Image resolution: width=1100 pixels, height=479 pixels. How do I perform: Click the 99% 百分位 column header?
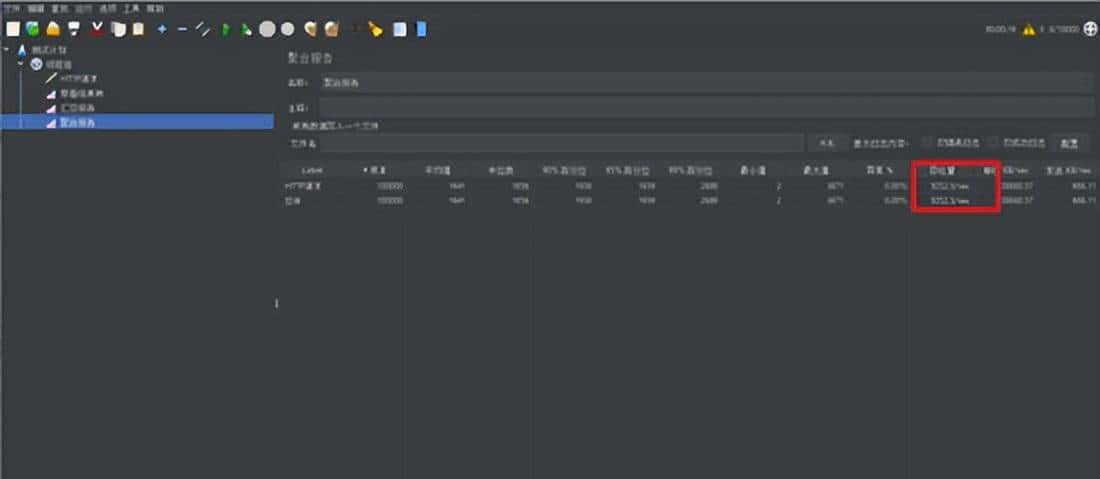689,170
